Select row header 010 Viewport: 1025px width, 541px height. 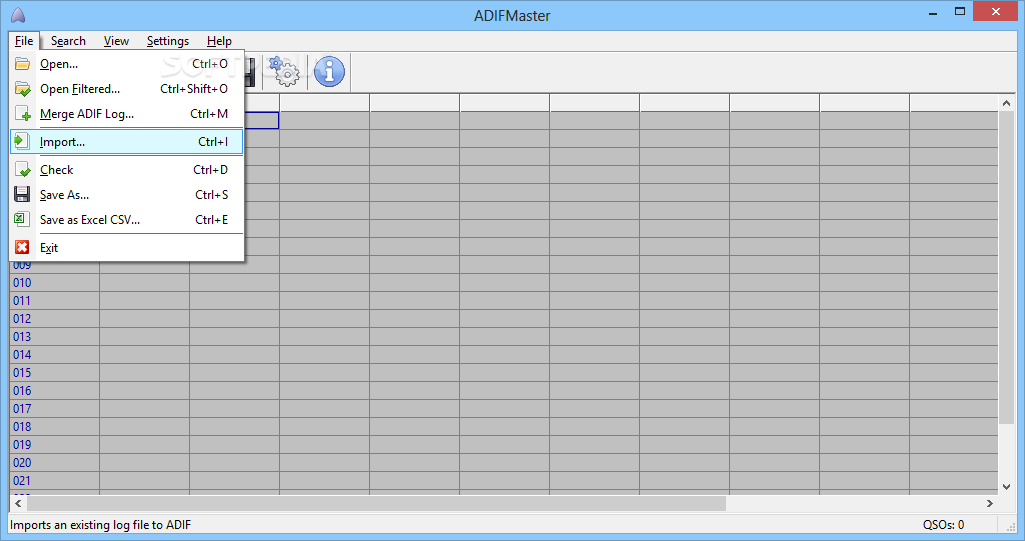tap(54, 283)
